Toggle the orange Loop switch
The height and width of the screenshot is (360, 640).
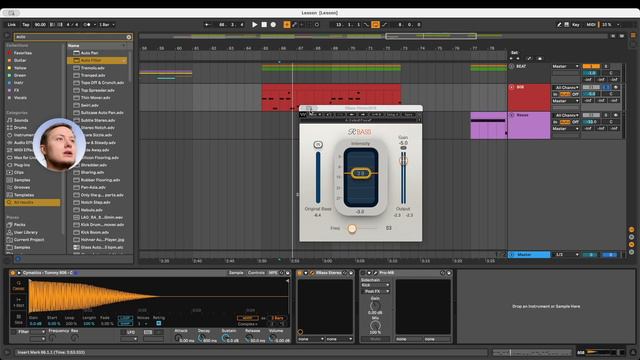pyautogui.click(x=375, y=24)
